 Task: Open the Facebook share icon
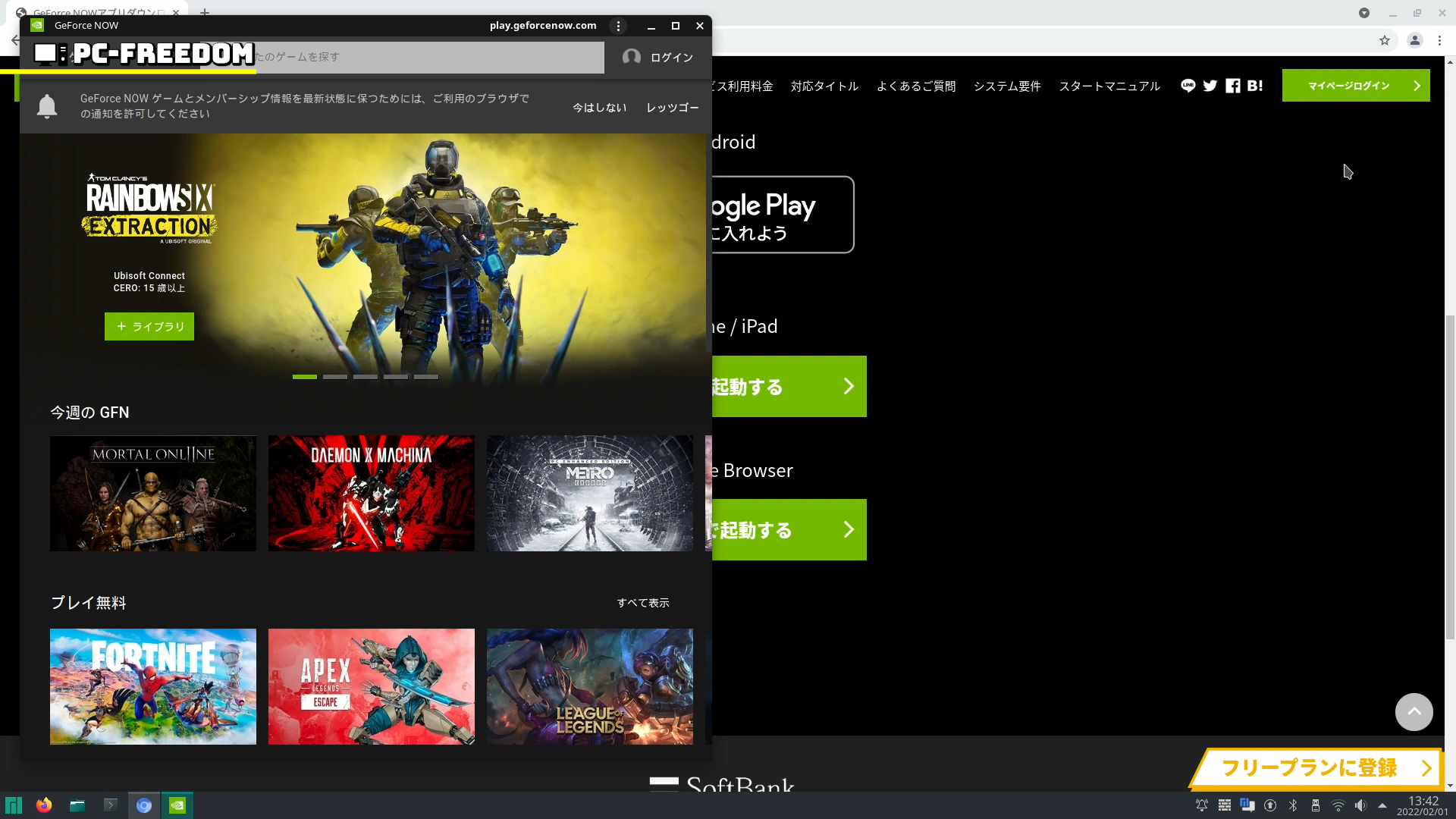pyautogui.click(x=1233, y=86)
